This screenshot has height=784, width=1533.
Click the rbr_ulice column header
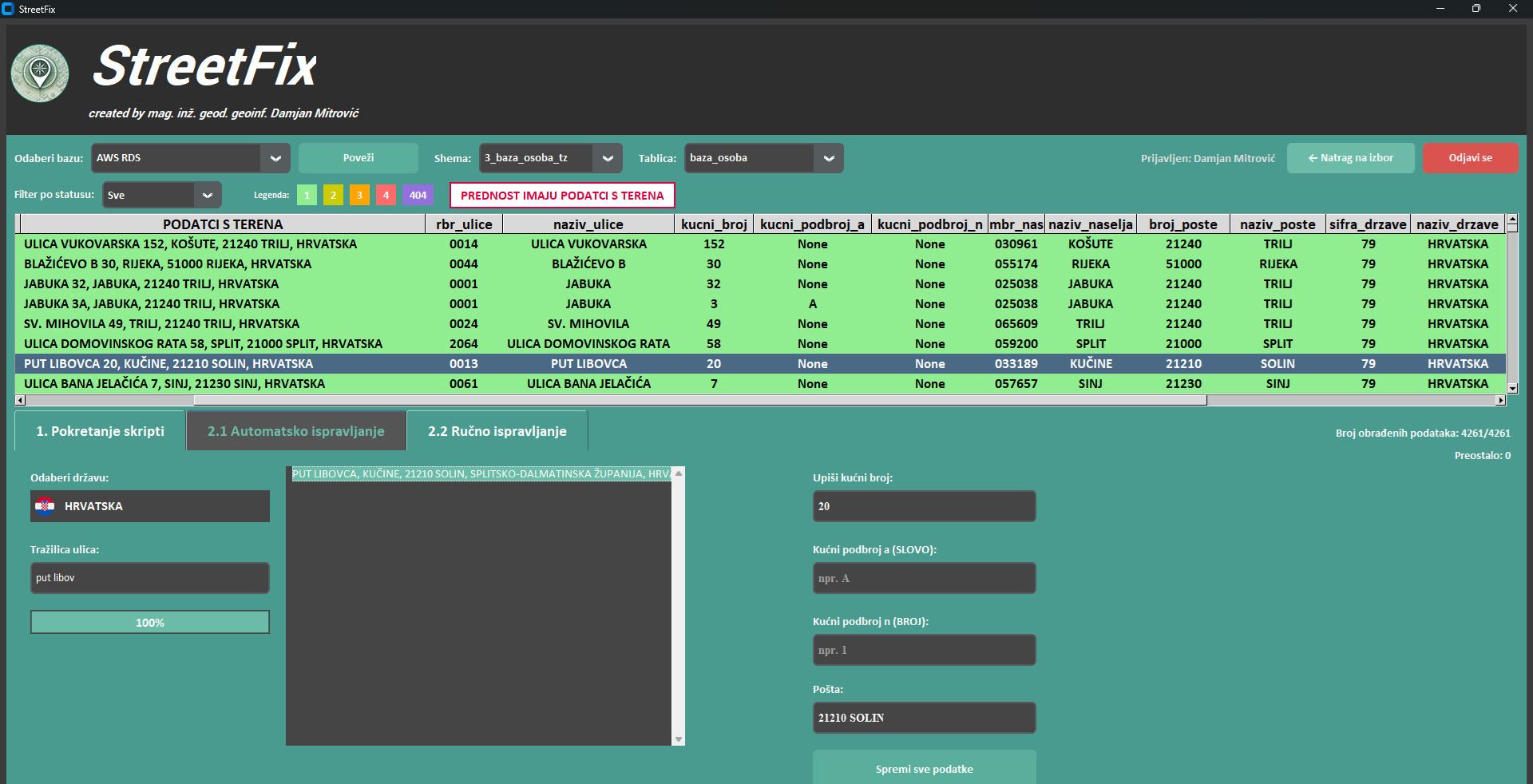464,224
